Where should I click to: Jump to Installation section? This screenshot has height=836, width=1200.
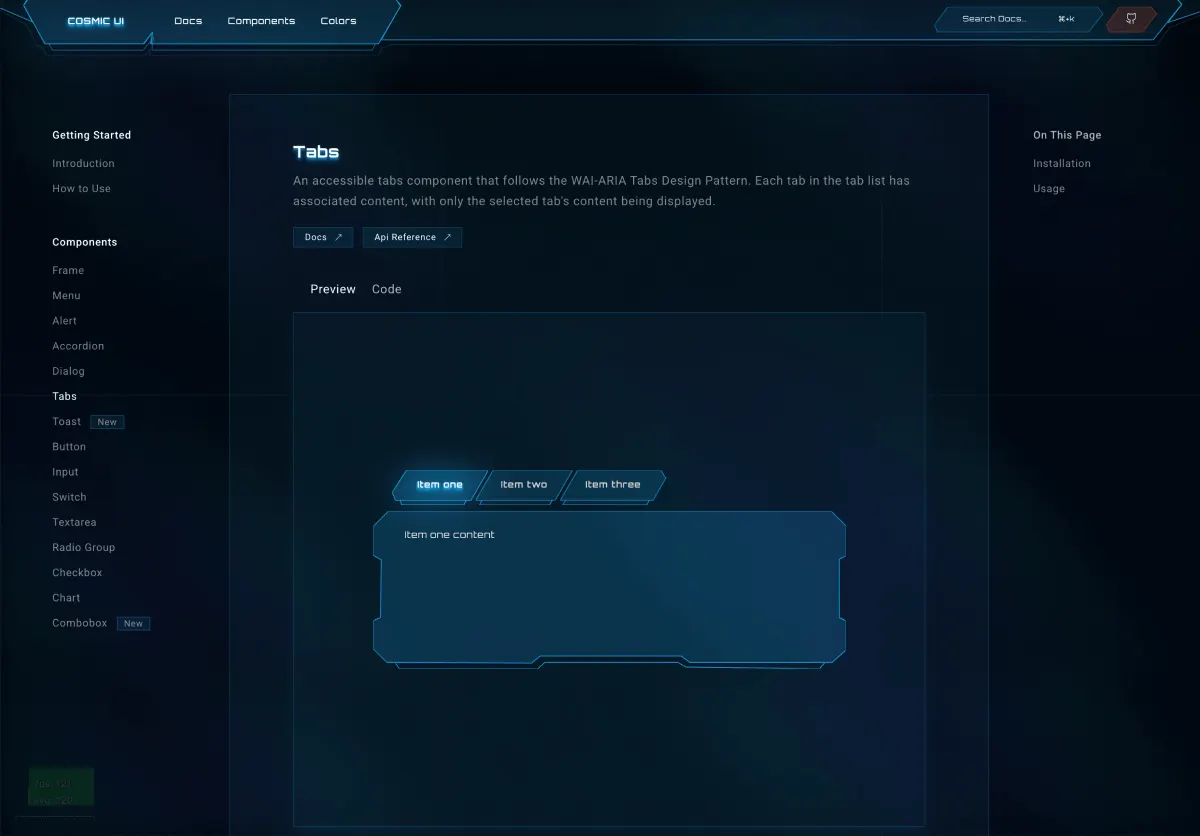1061,163
